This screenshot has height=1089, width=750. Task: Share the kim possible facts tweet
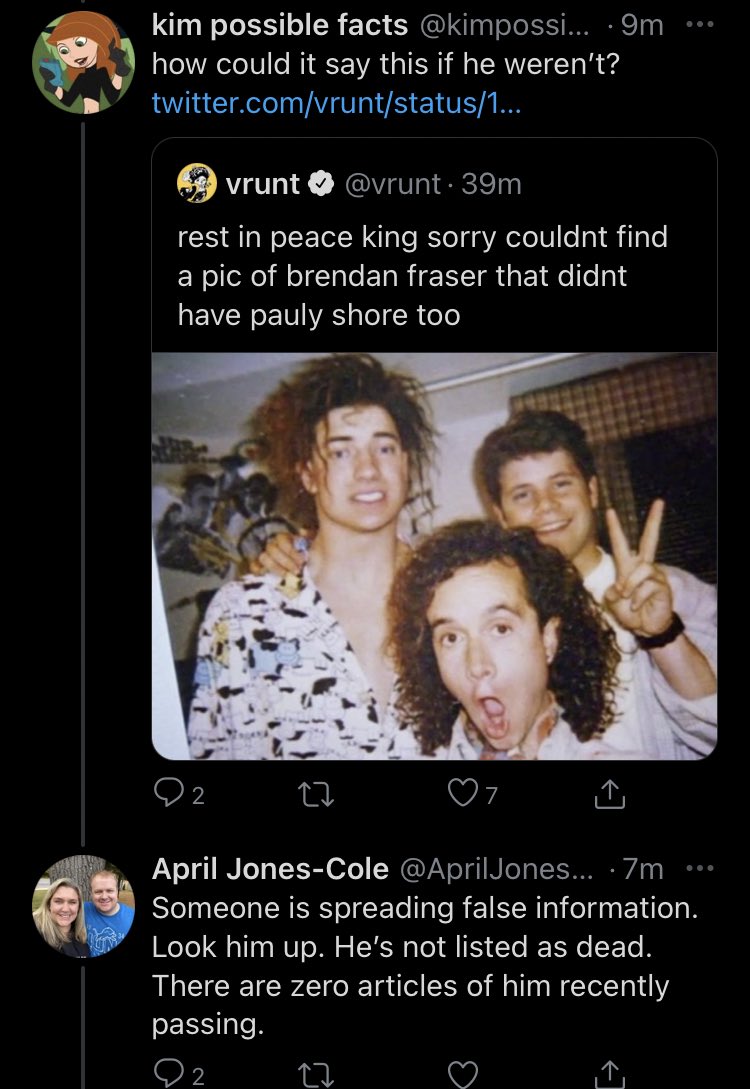(x=610, y=794)
